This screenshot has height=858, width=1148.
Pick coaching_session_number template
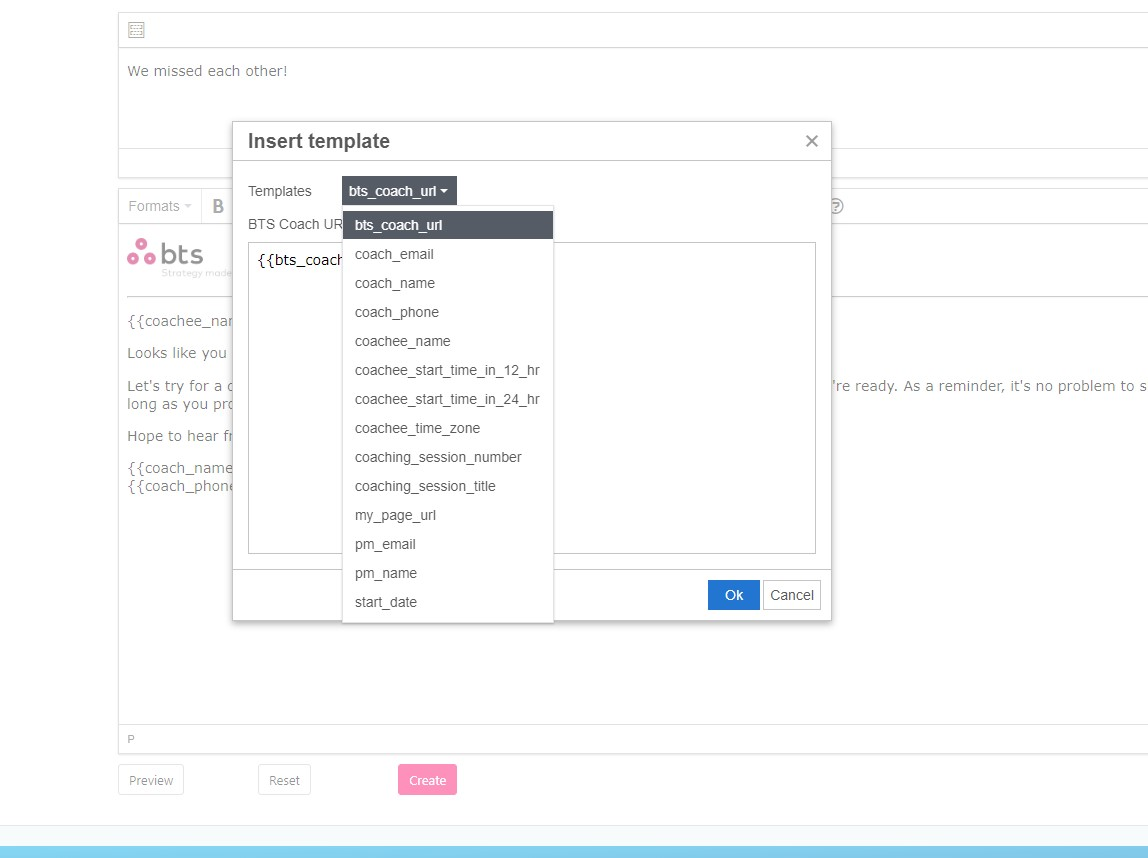tap(447, 458)
